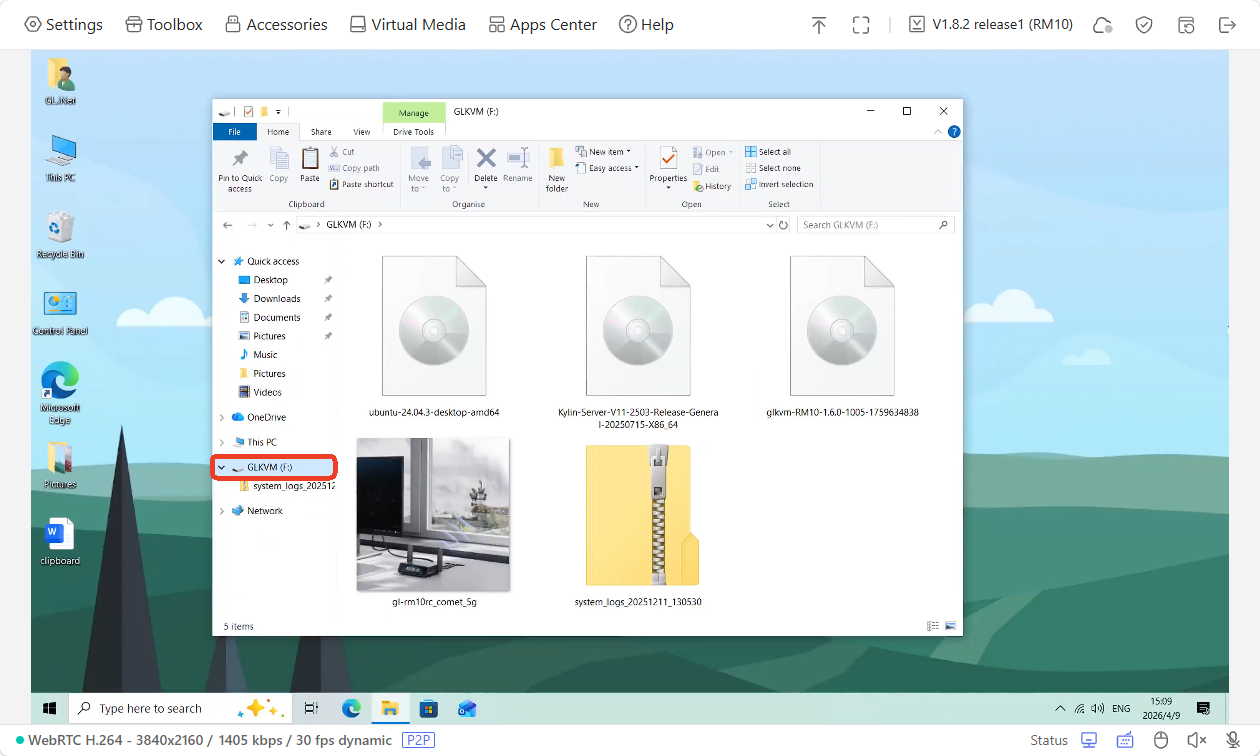
Task: Launch Microsoft Edge from the Windows taskbar
Action: 352,708
